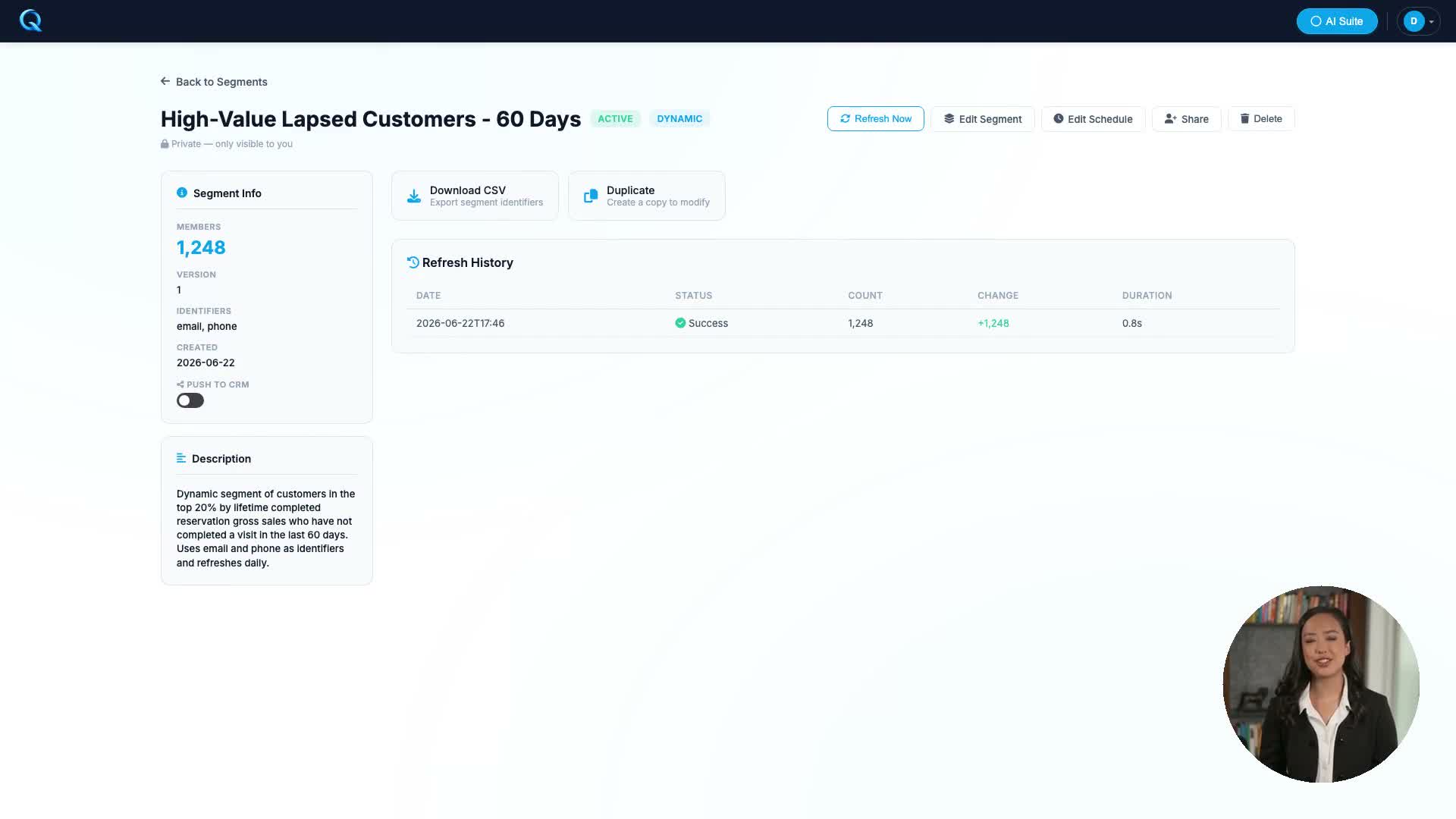Click the STATUS column header
The height and width of the screenshot is (819, 1456).
694,296
